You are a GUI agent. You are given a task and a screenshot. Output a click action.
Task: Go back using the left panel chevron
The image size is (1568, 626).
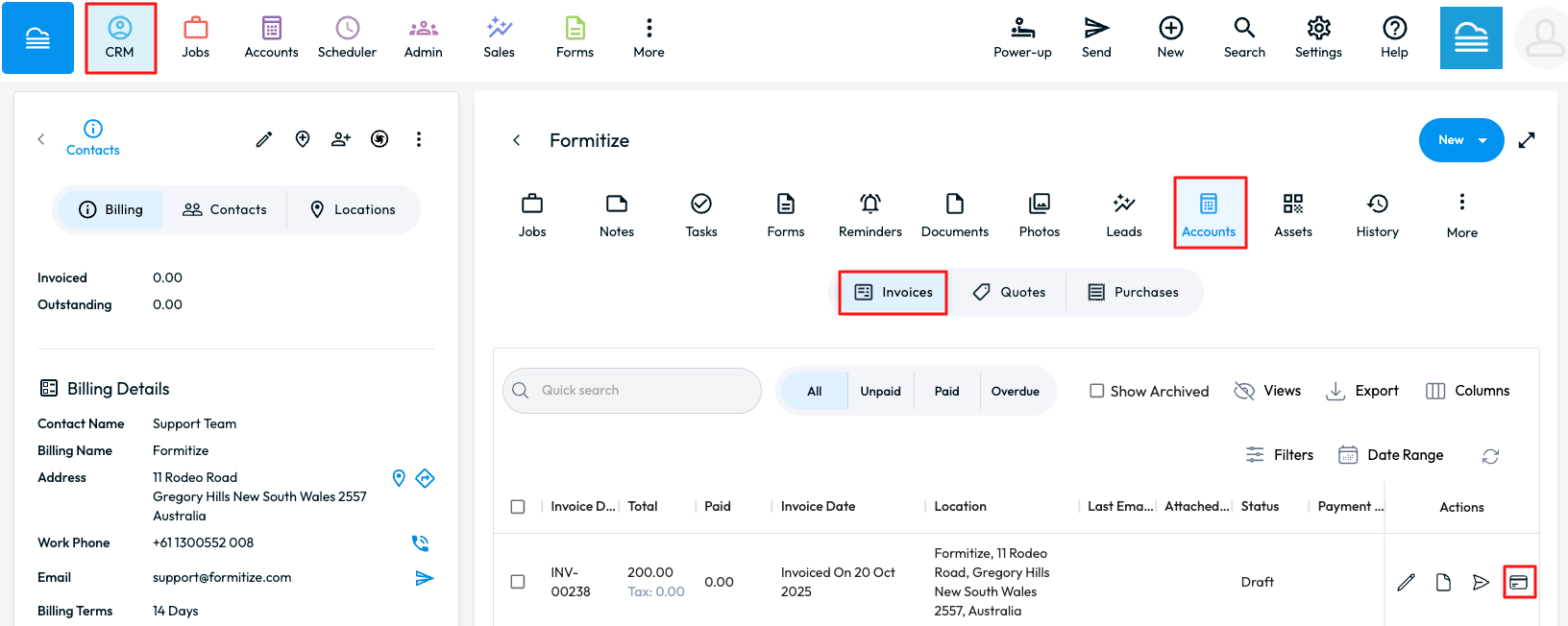(41, 139)
